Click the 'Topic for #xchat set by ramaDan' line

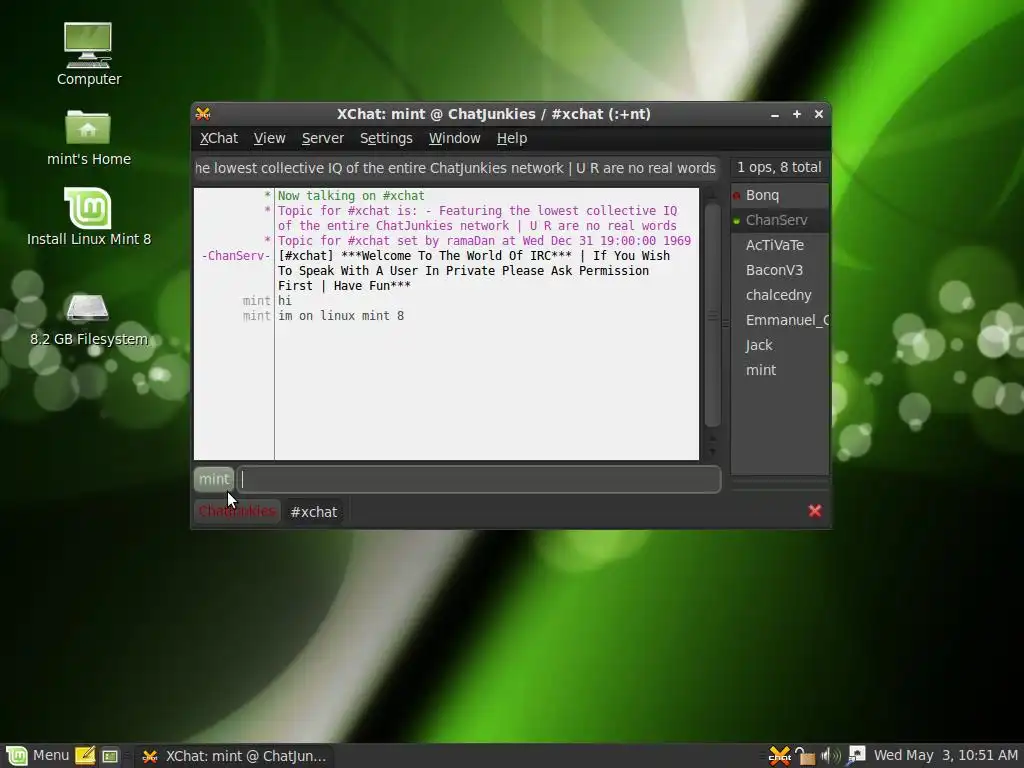[484, 240]
